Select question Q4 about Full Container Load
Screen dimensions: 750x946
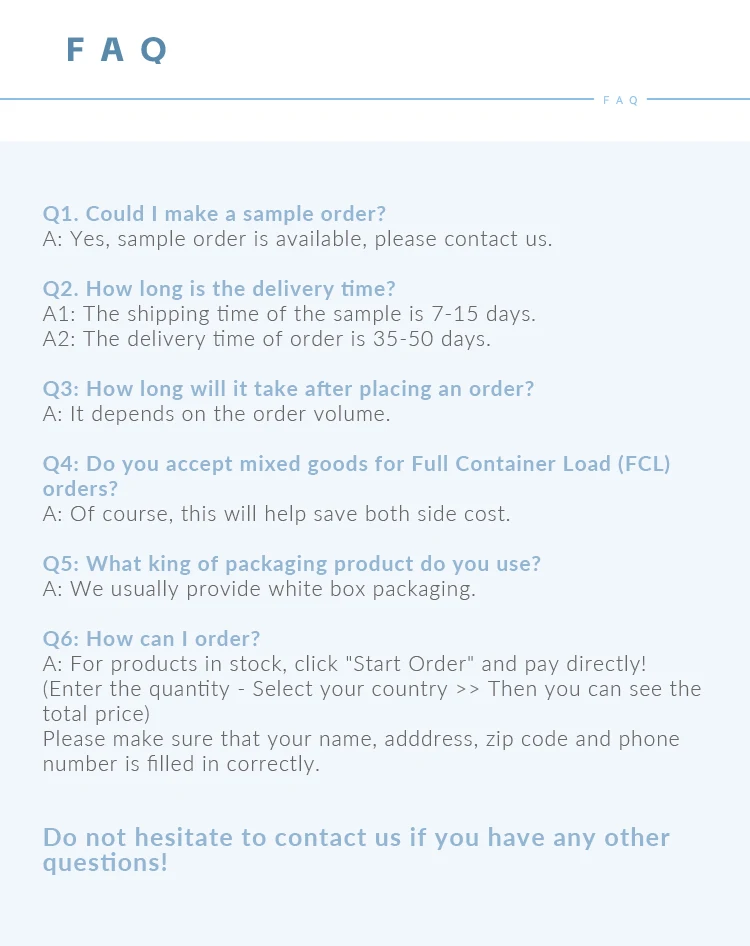coord(356,464)
